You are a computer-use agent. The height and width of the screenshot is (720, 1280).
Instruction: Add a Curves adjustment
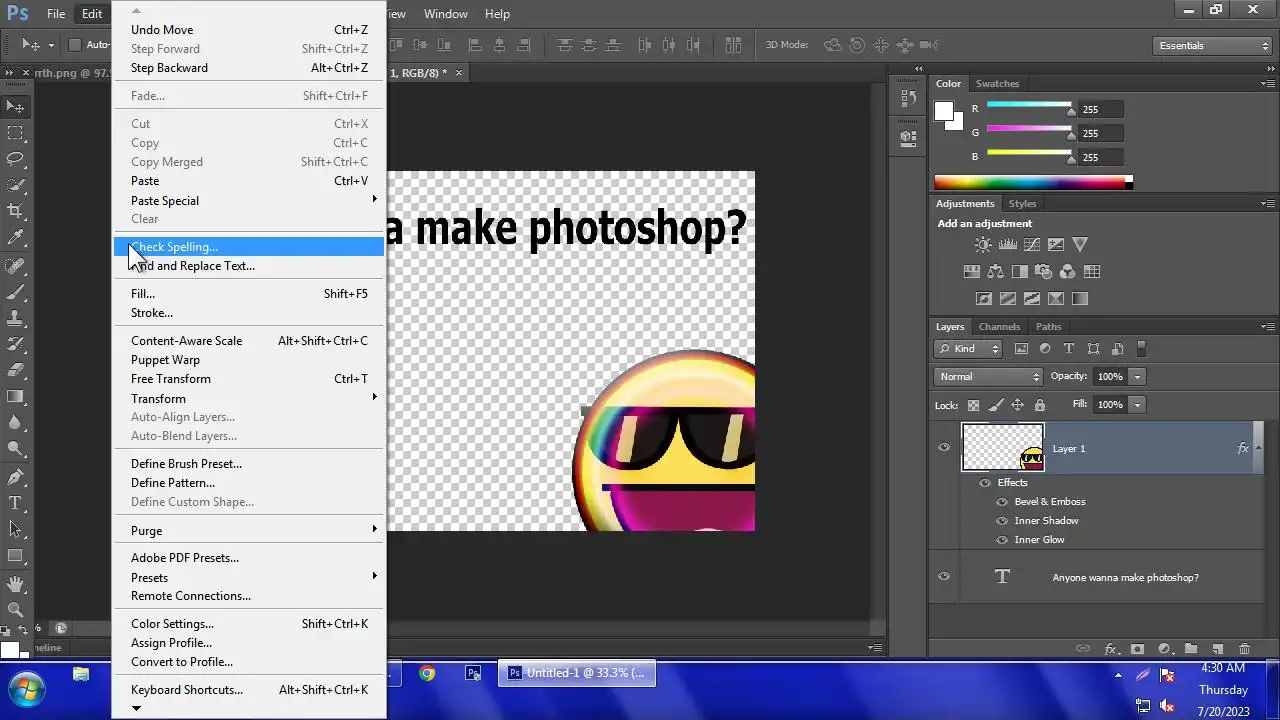click(1031, 245)
